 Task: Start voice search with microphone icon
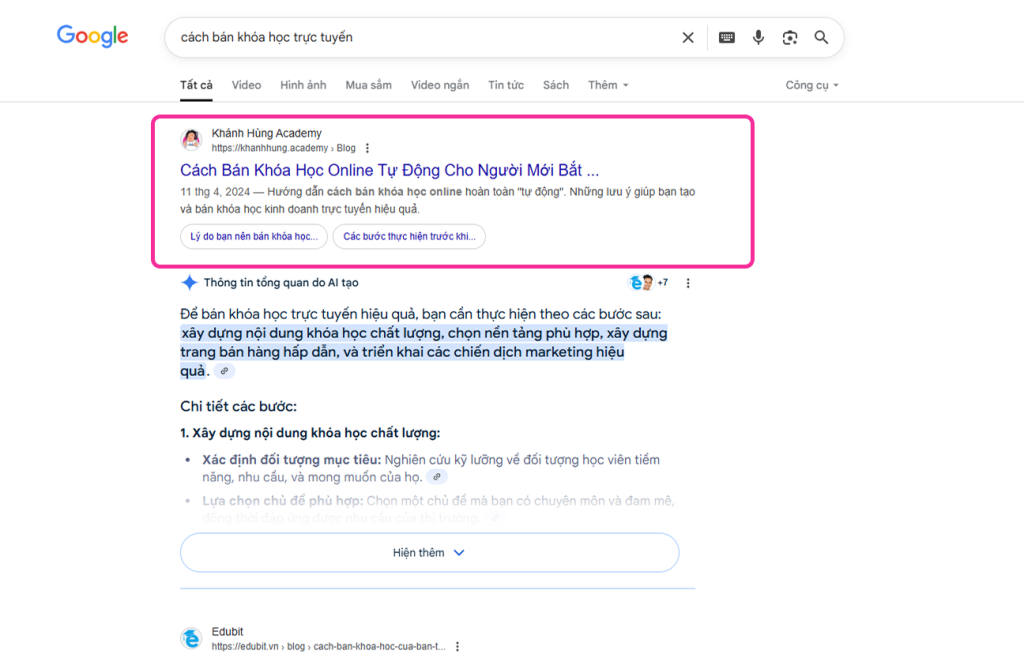coord(758,38)
